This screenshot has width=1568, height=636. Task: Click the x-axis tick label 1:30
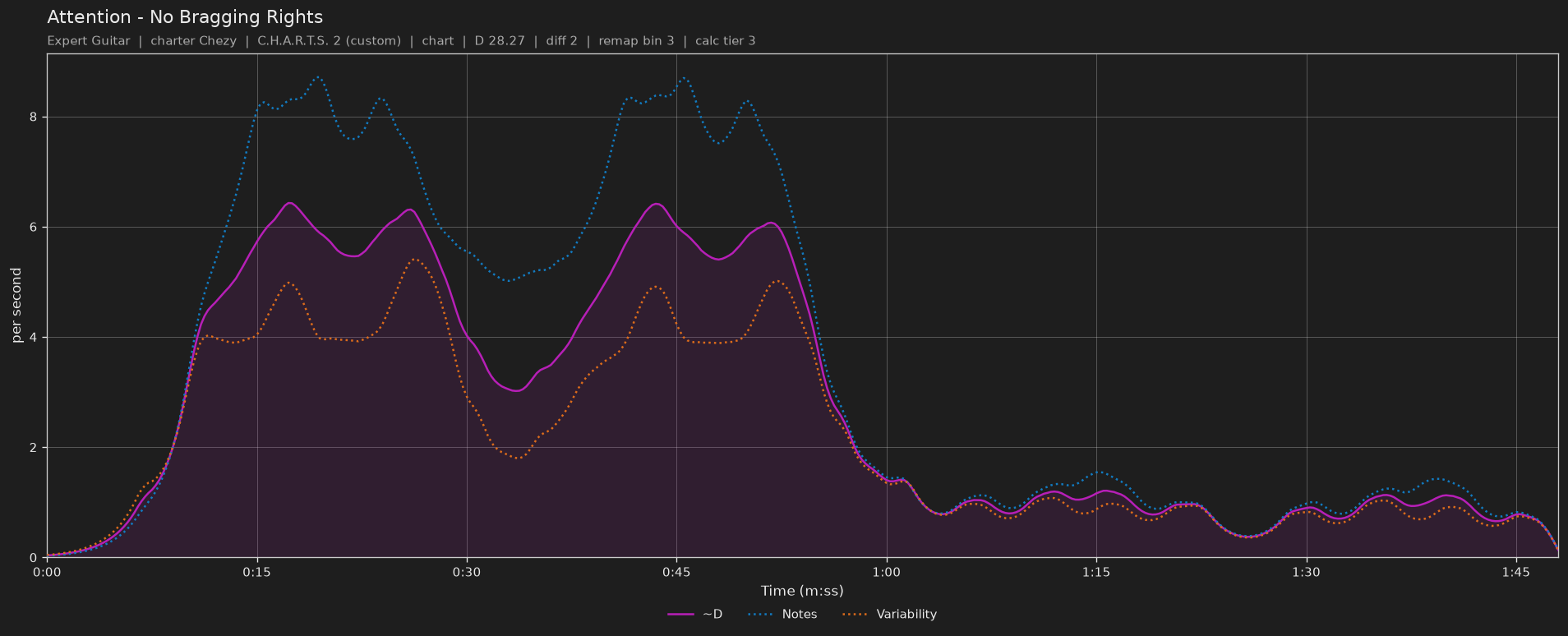point(1306,572)
